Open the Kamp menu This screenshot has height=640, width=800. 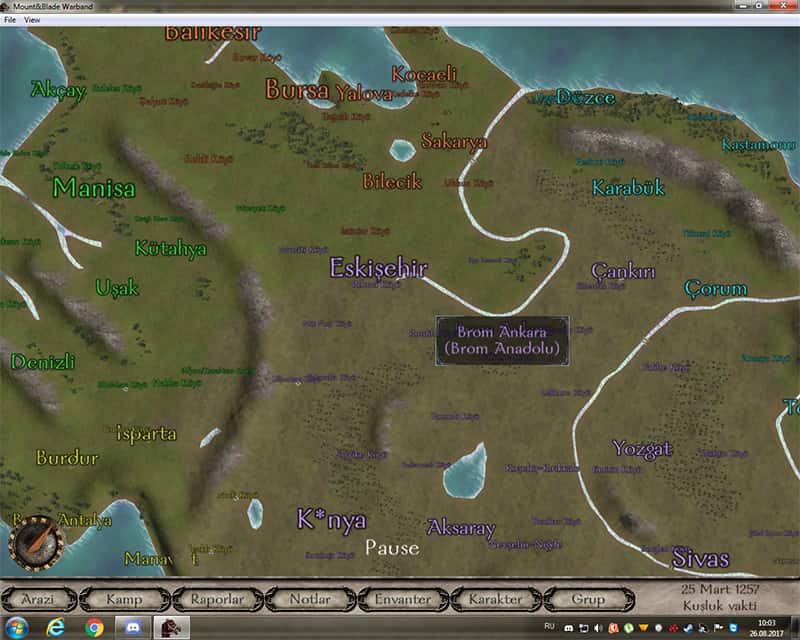(125, 600)
